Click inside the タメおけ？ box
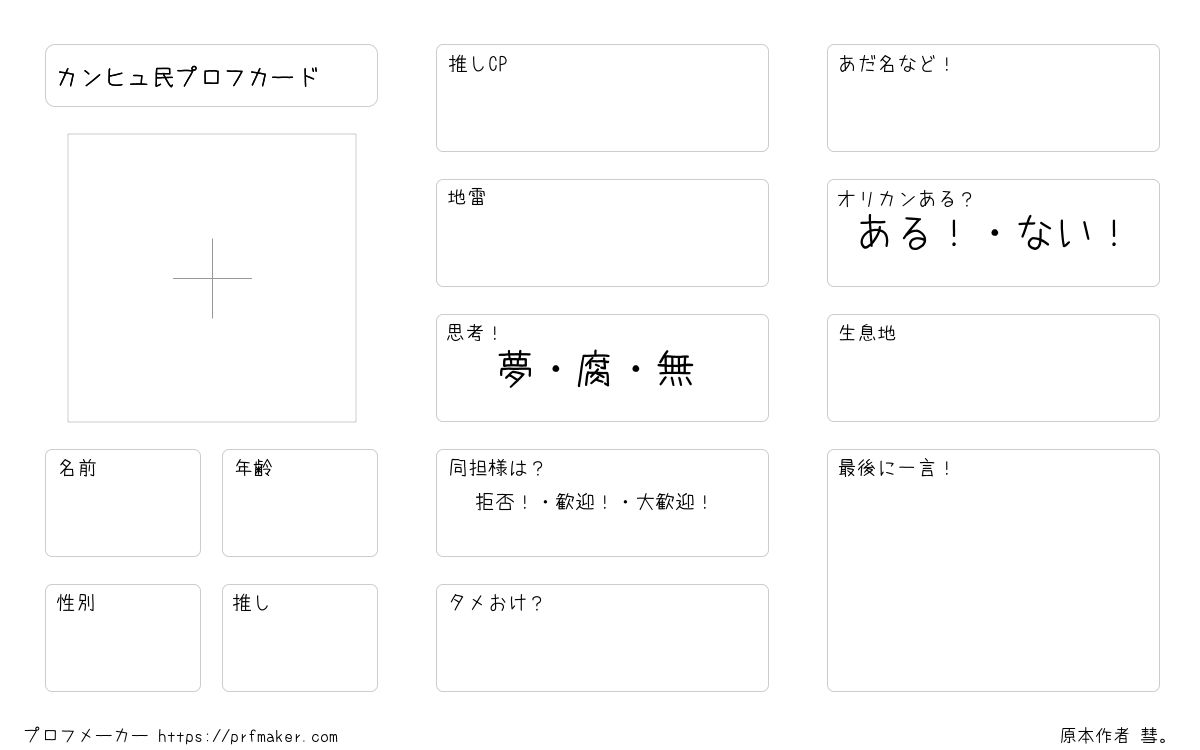The height and width of the screenshot is (750, 1200). click(602, 638)
